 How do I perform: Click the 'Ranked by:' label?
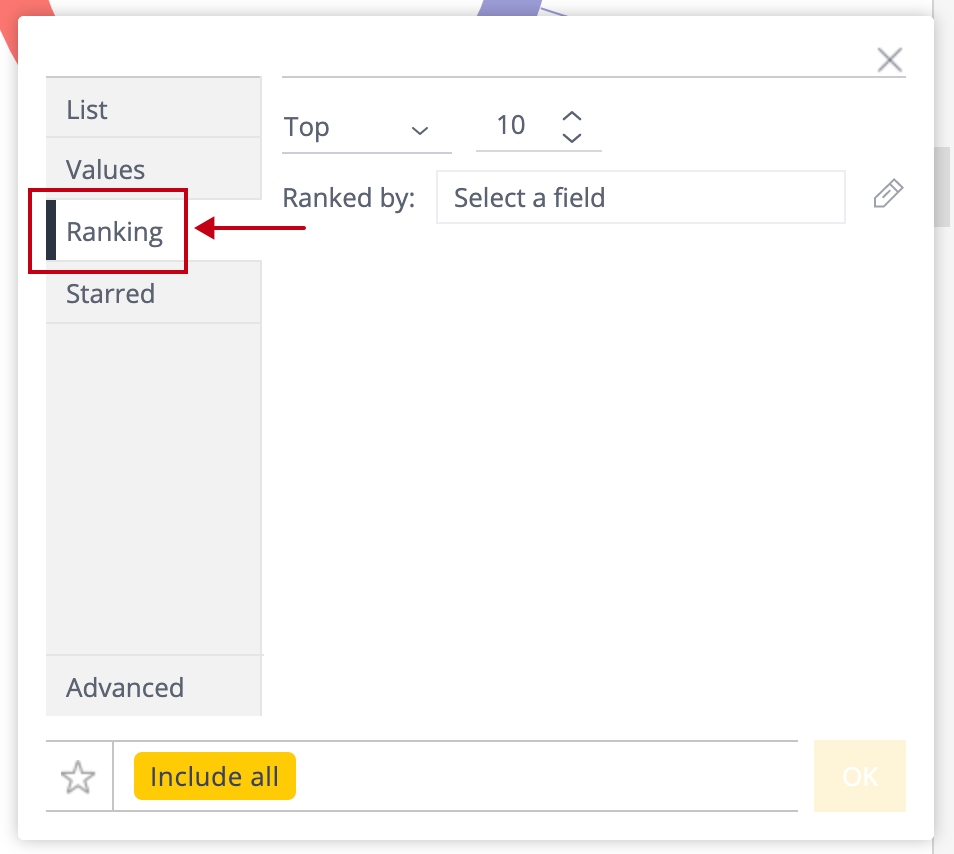(x=348, y=197)
